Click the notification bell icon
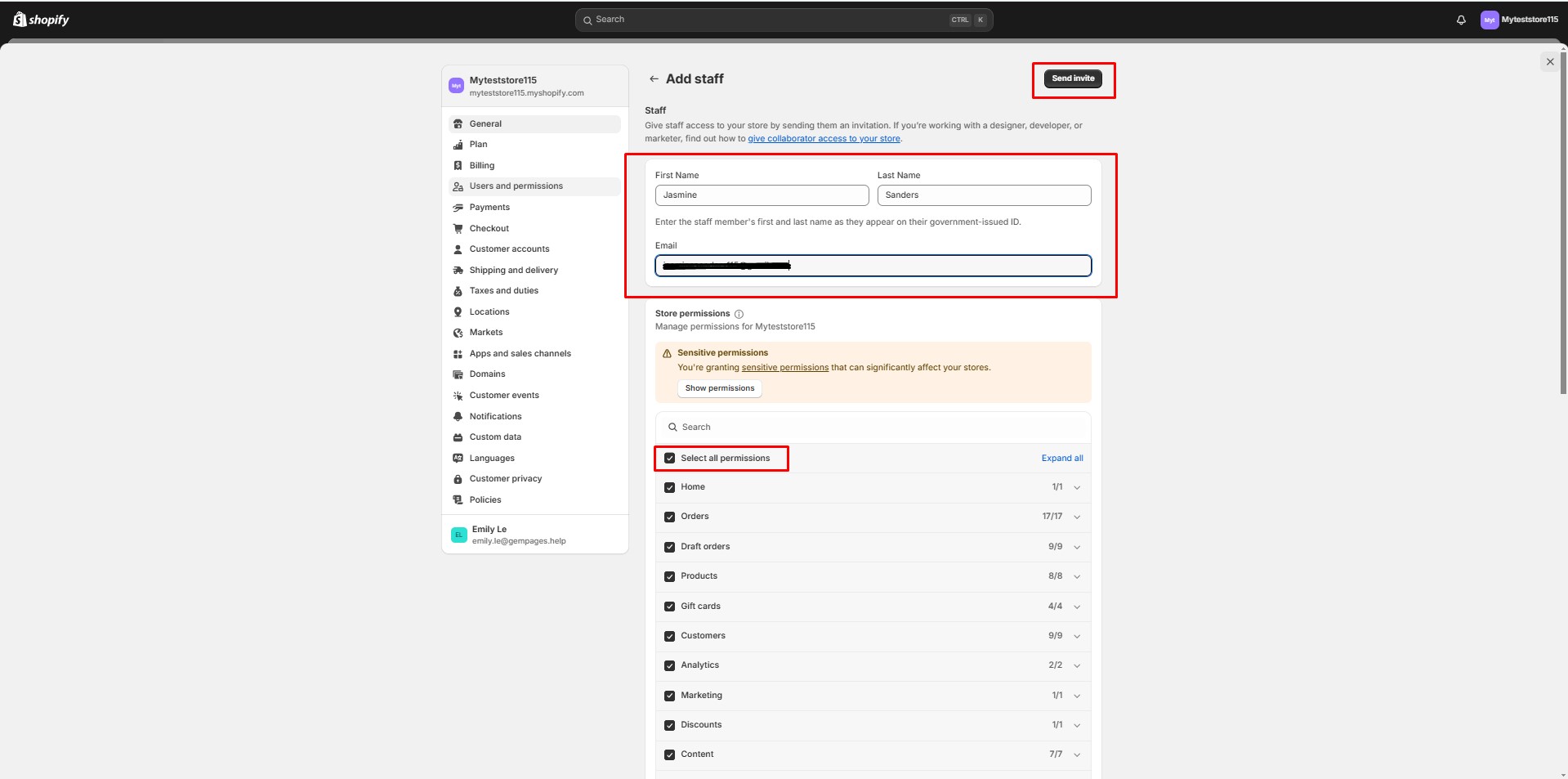1568x779 pixels. (1461, 20)
